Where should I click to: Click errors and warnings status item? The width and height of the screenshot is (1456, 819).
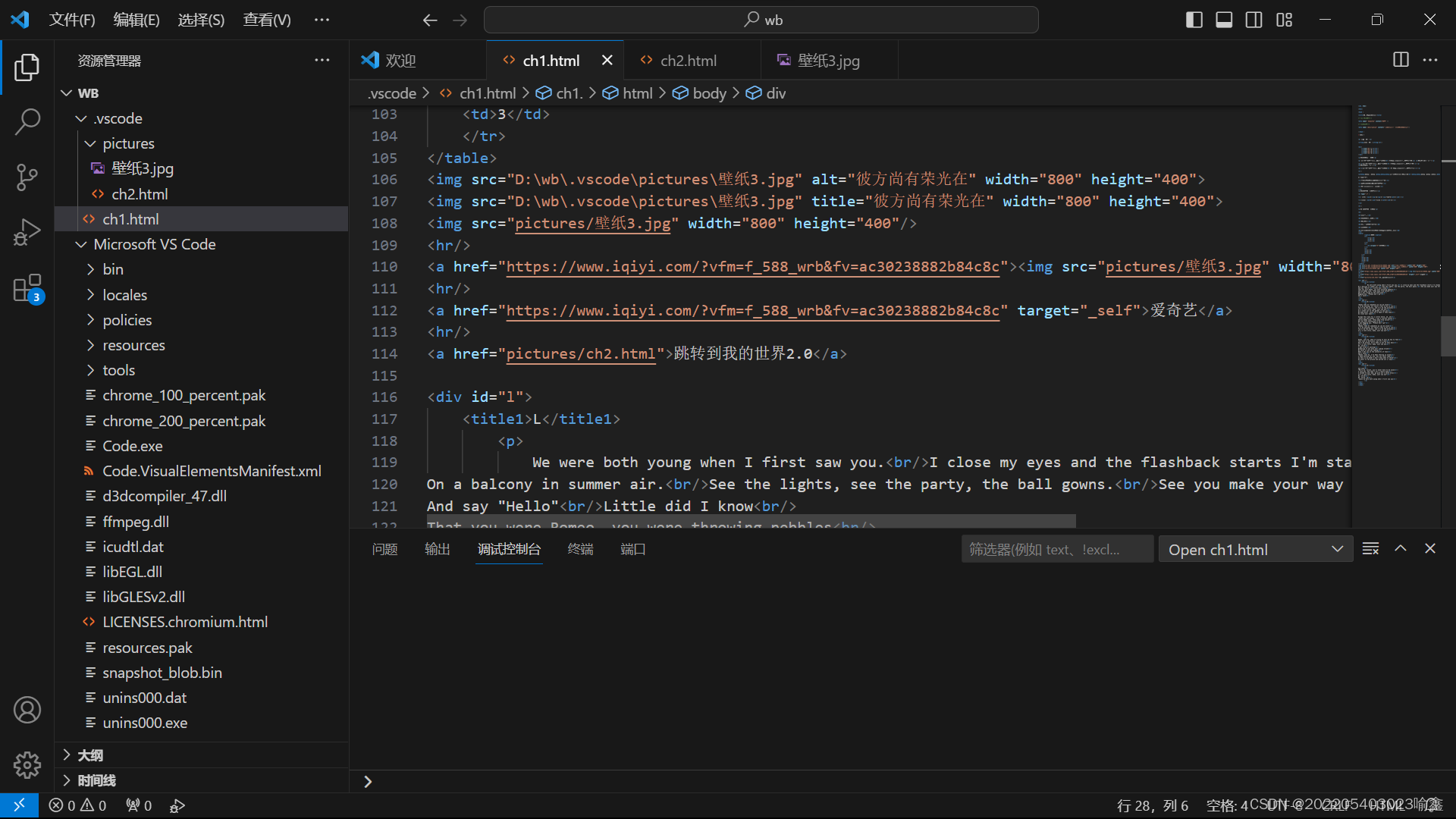[x=77, y=805]
